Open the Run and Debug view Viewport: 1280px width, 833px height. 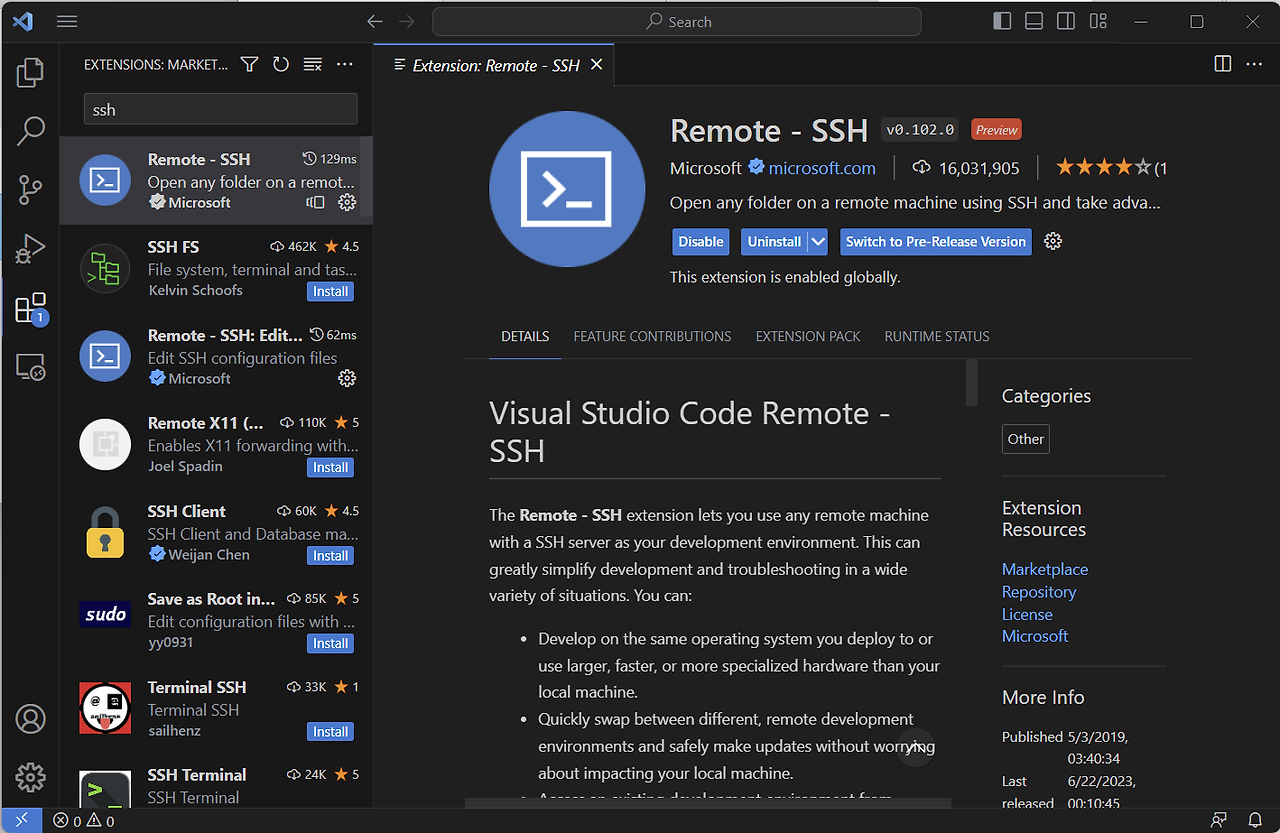[30, 248]
